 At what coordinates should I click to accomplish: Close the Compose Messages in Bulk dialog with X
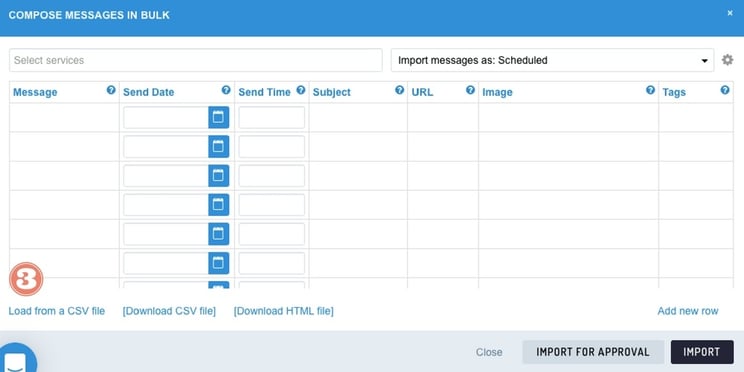[x=730, y=13]
